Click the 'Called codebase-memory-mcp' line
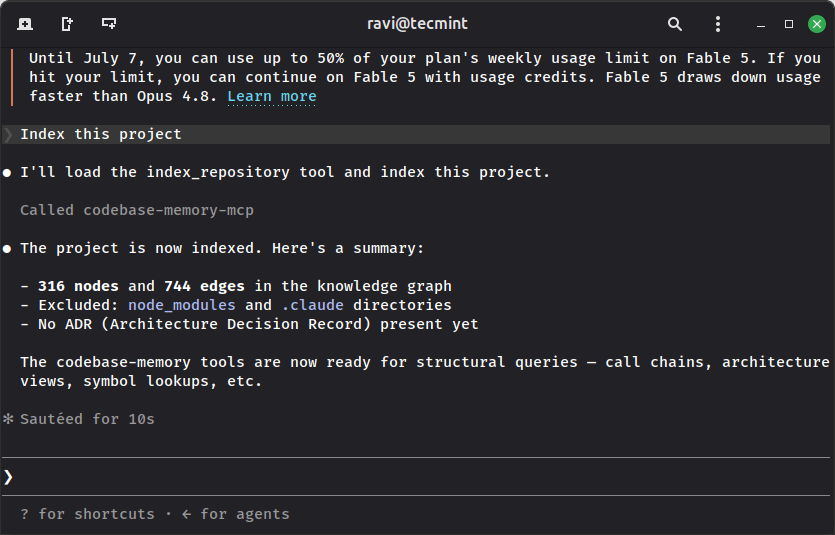Screen dimensions: 835x535 coord(137,210)
